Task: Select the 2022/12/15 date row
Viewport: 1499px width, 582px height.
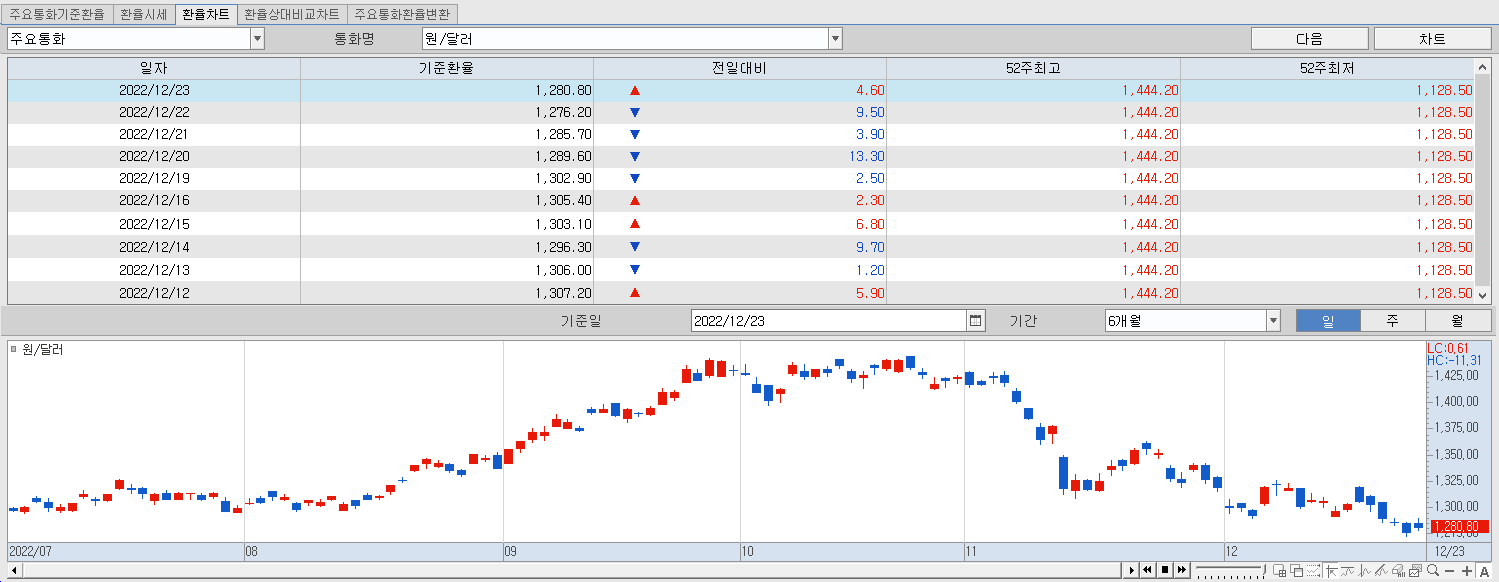Action: (741, 224)
